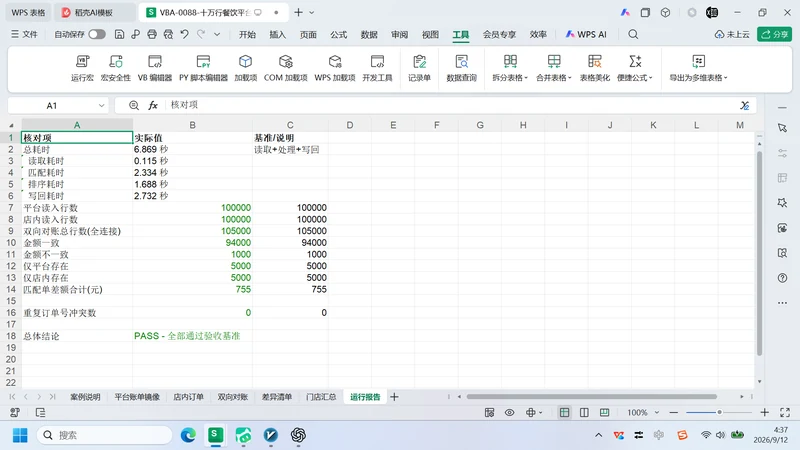The height and width of the screenshot is (450, 800).
Task: Click the save icon in quick toolbar
Action: coord(119,34)
